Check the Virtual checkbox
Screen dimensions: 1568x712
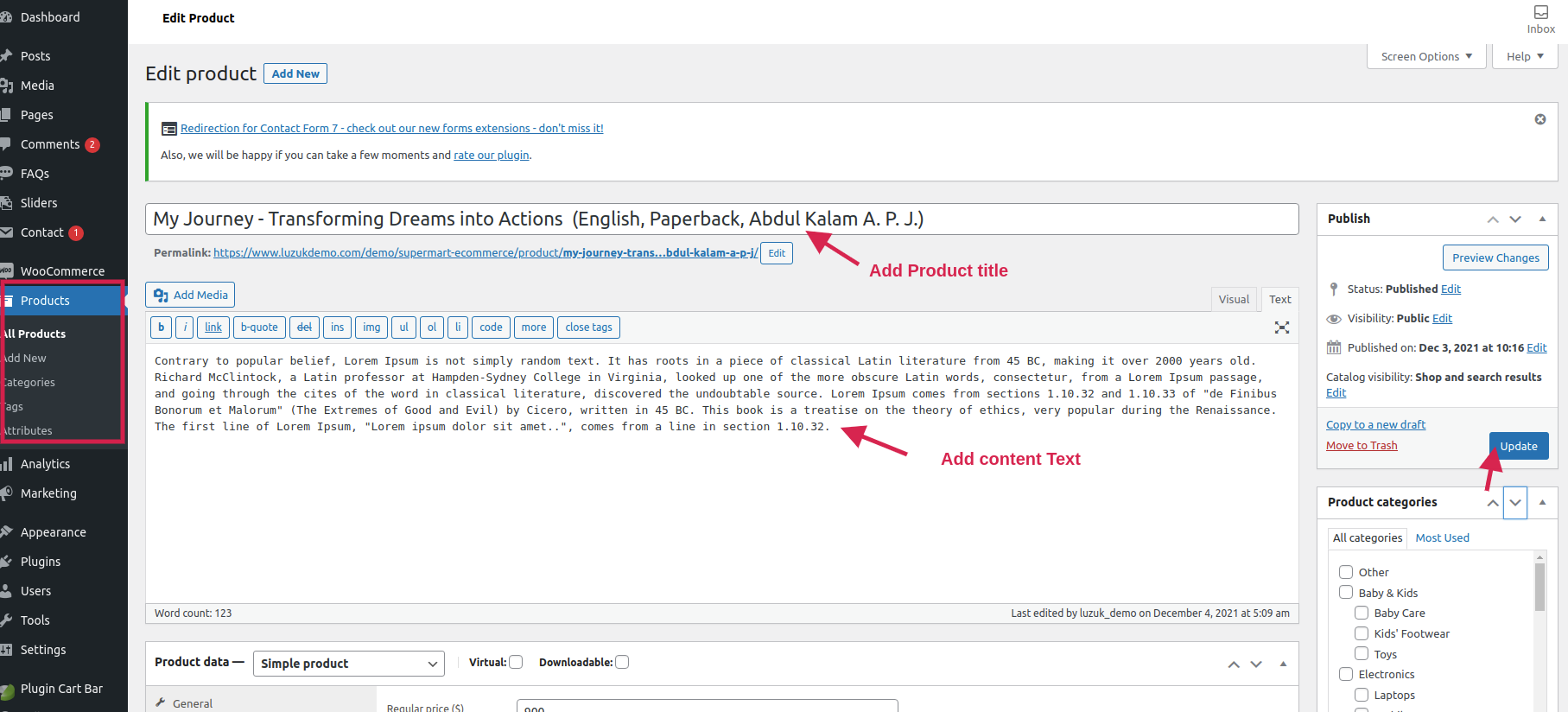pyautogui.click(x=516, y=663)
